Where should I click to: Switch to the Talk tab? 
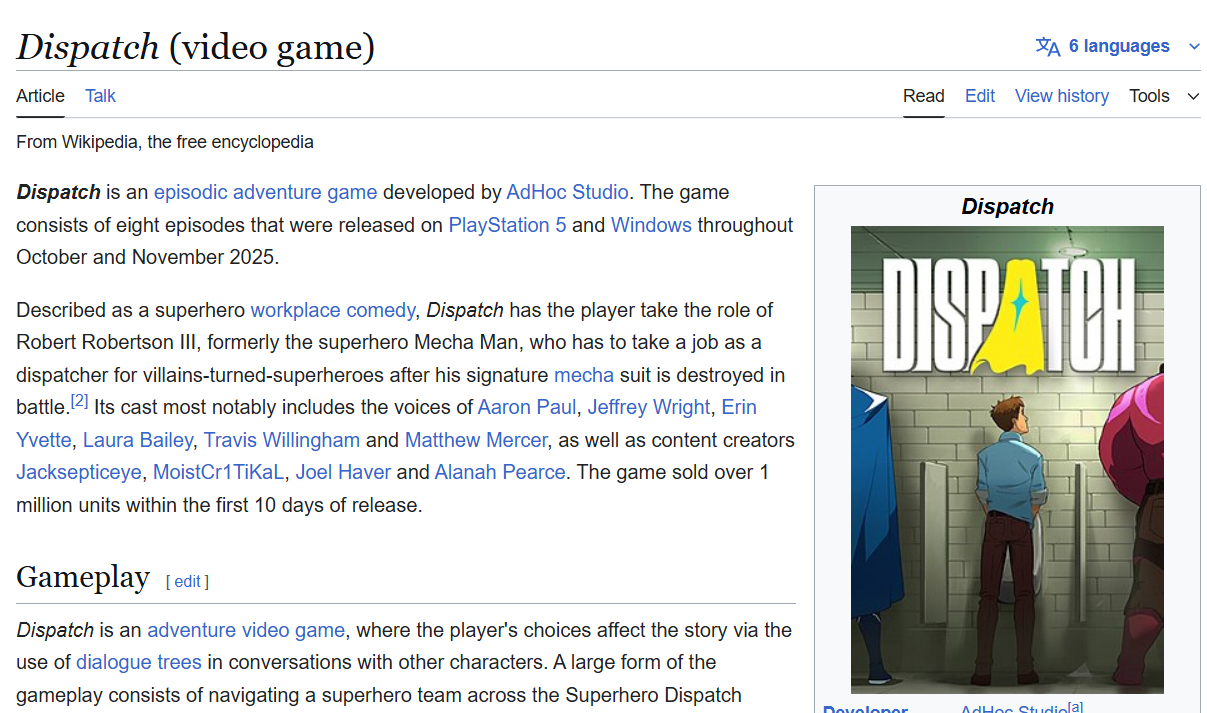[x=100, y=96]
